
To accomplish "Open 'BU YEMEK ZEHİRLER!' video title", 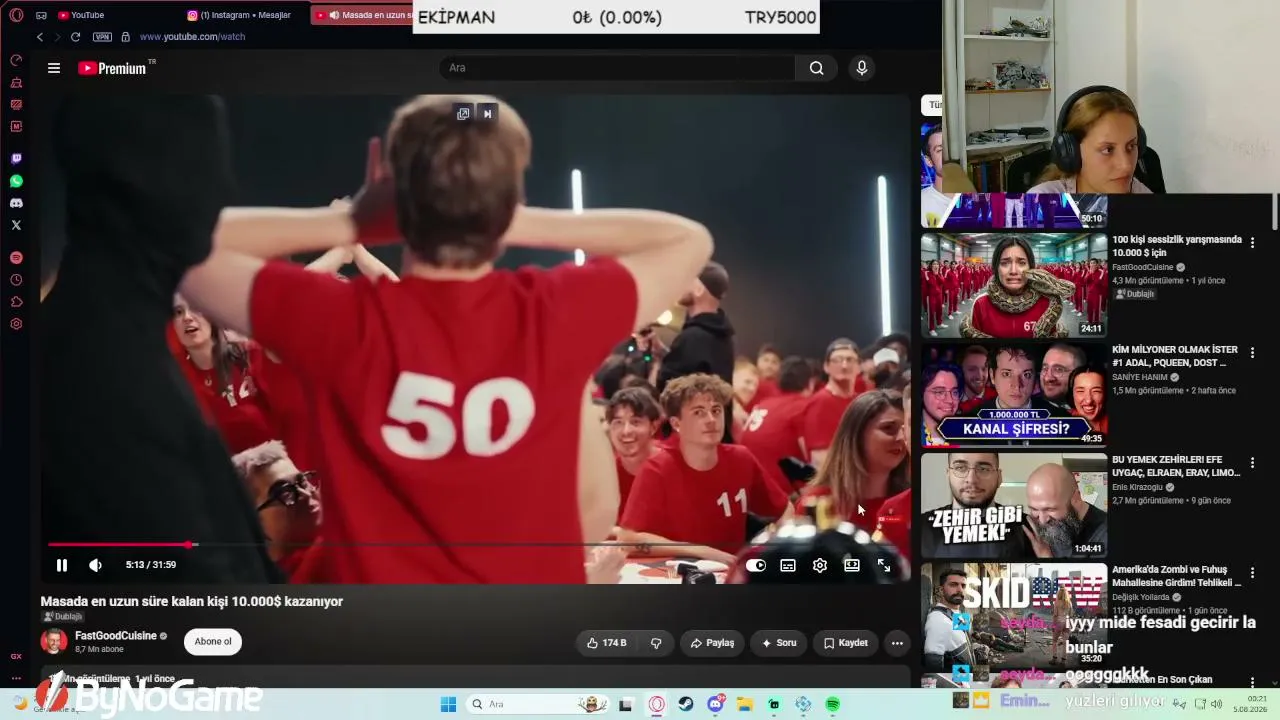I will tap(1176, 466).
